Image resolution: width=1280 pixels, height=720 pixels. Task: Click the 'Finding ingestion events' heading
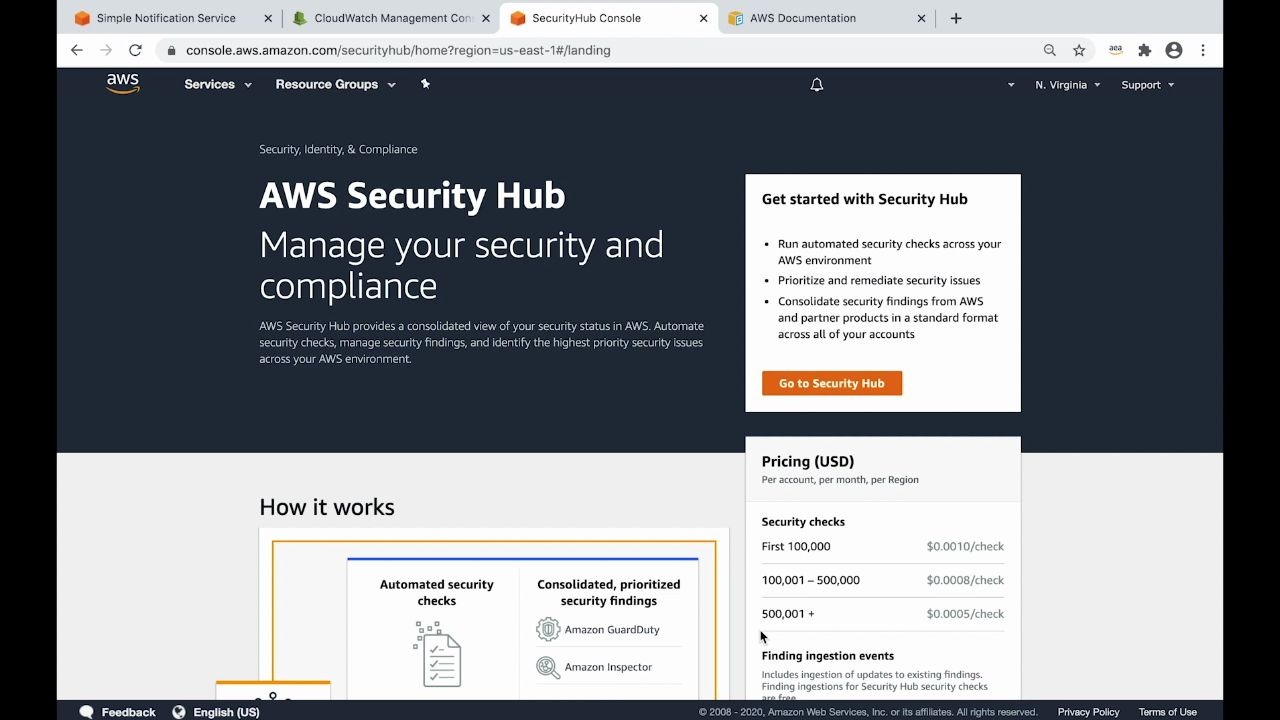pos(828,656)
